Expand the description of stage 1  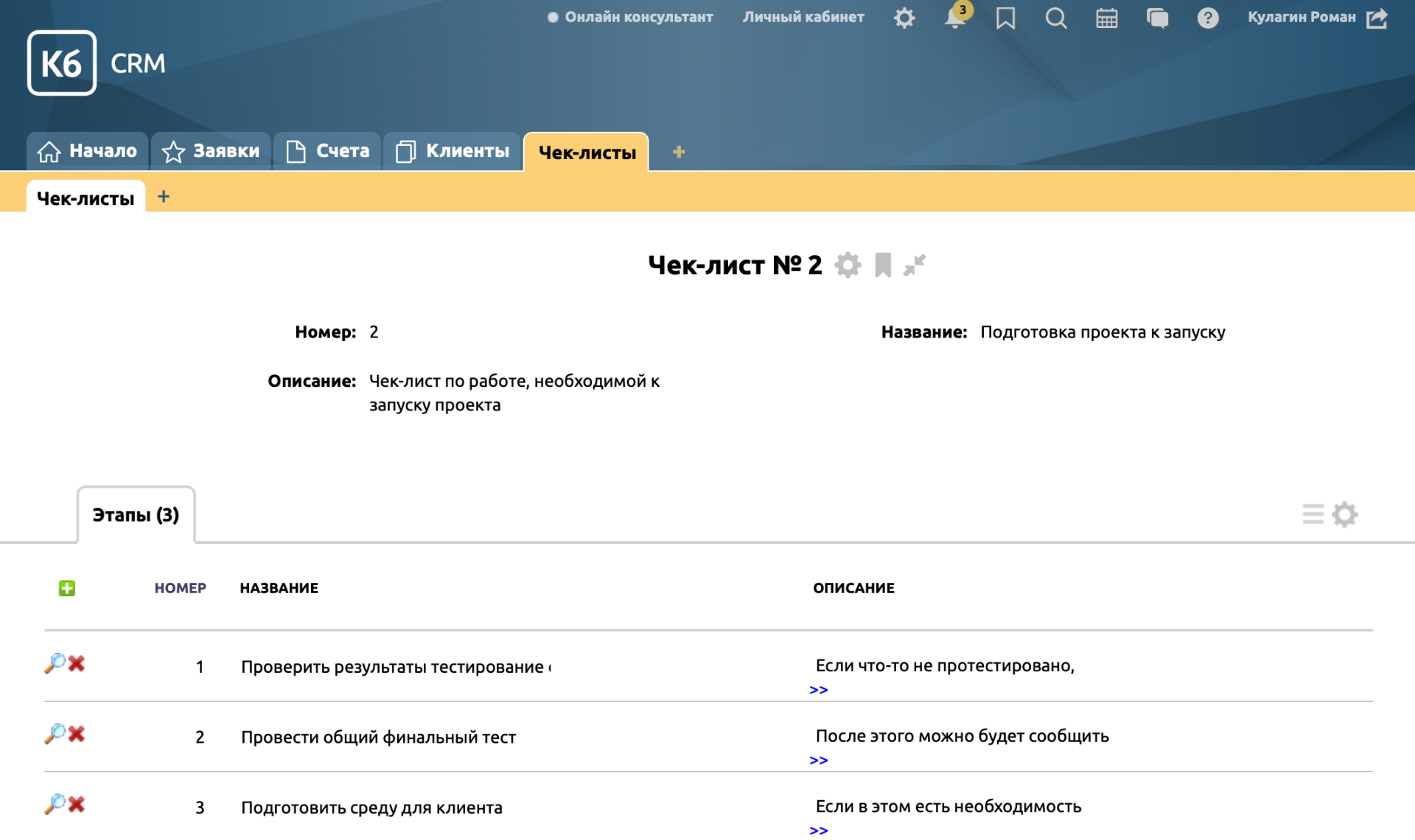click(818, 690)
